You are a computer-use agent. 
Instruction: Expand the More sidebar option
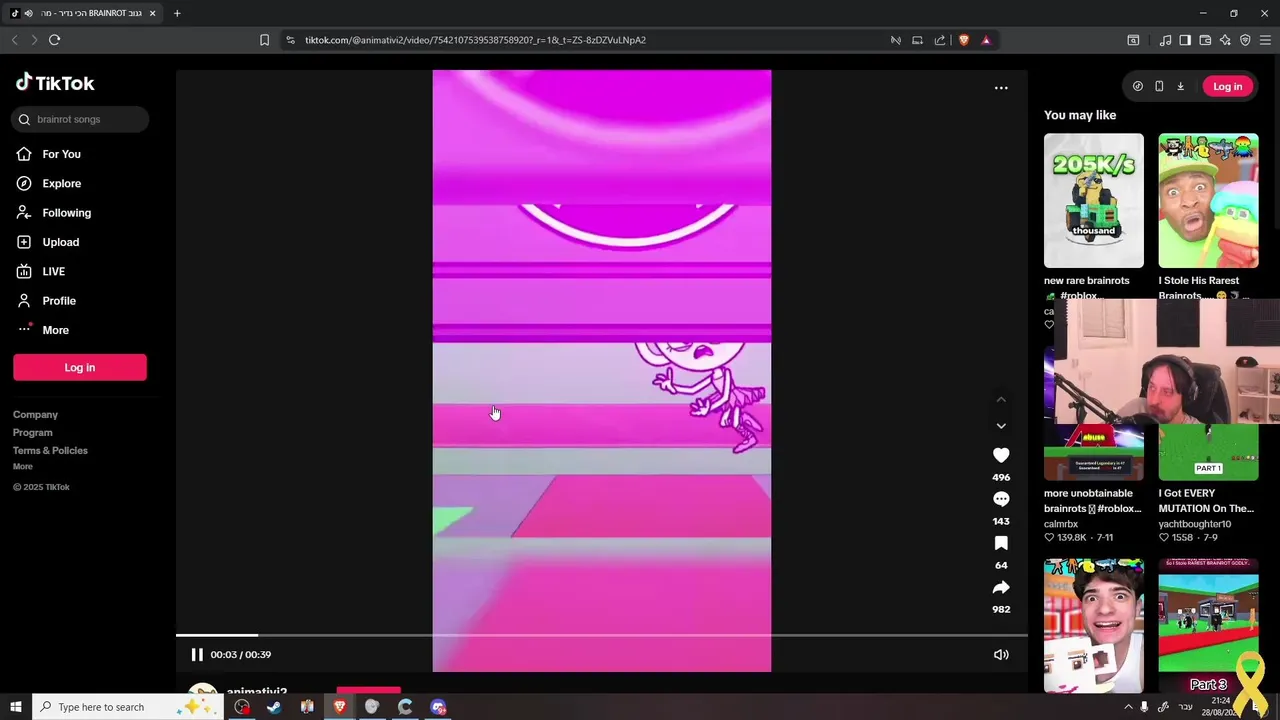[55, 330]
